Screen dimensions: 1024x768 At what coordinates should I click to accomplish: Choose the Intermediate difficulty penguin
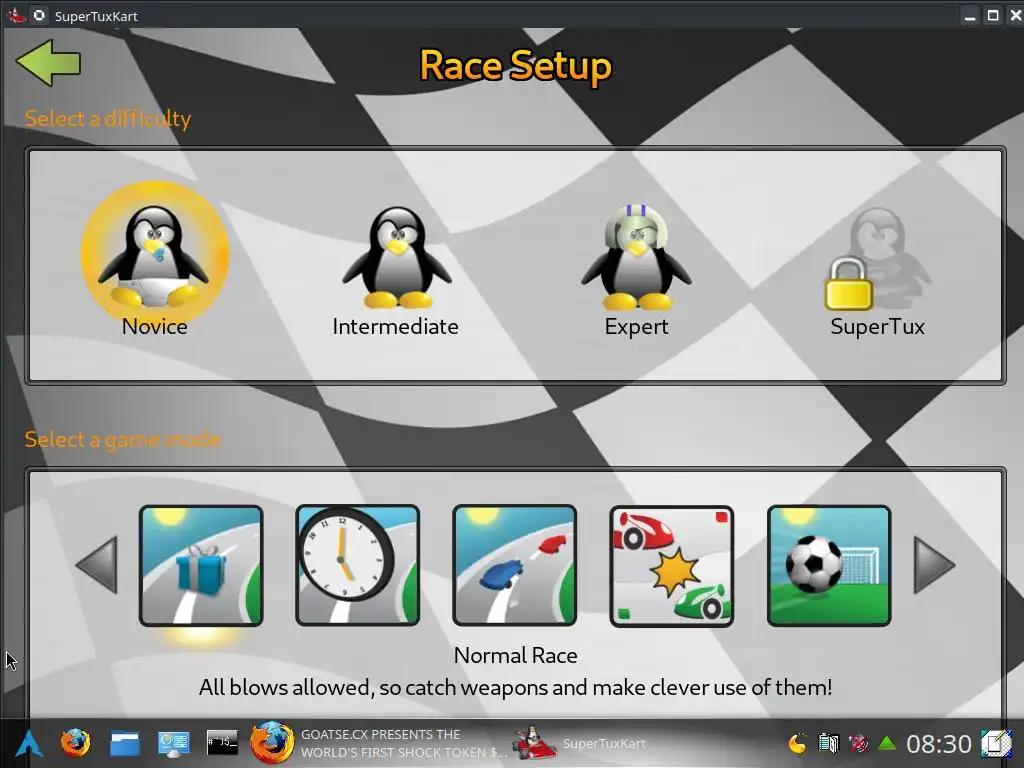(396, 257)
